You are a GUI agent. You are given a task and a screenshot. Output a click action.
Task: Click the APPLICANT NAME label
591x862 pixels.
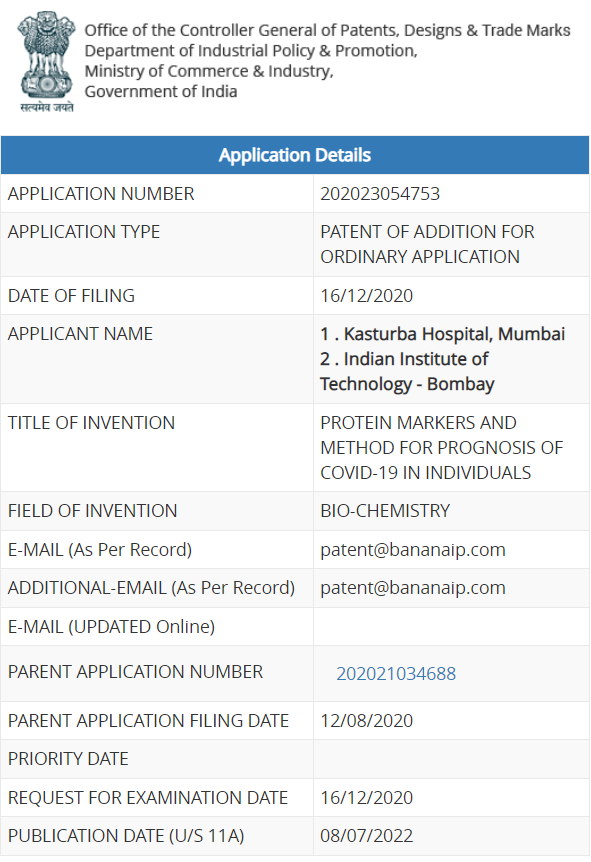pos(80,334)
